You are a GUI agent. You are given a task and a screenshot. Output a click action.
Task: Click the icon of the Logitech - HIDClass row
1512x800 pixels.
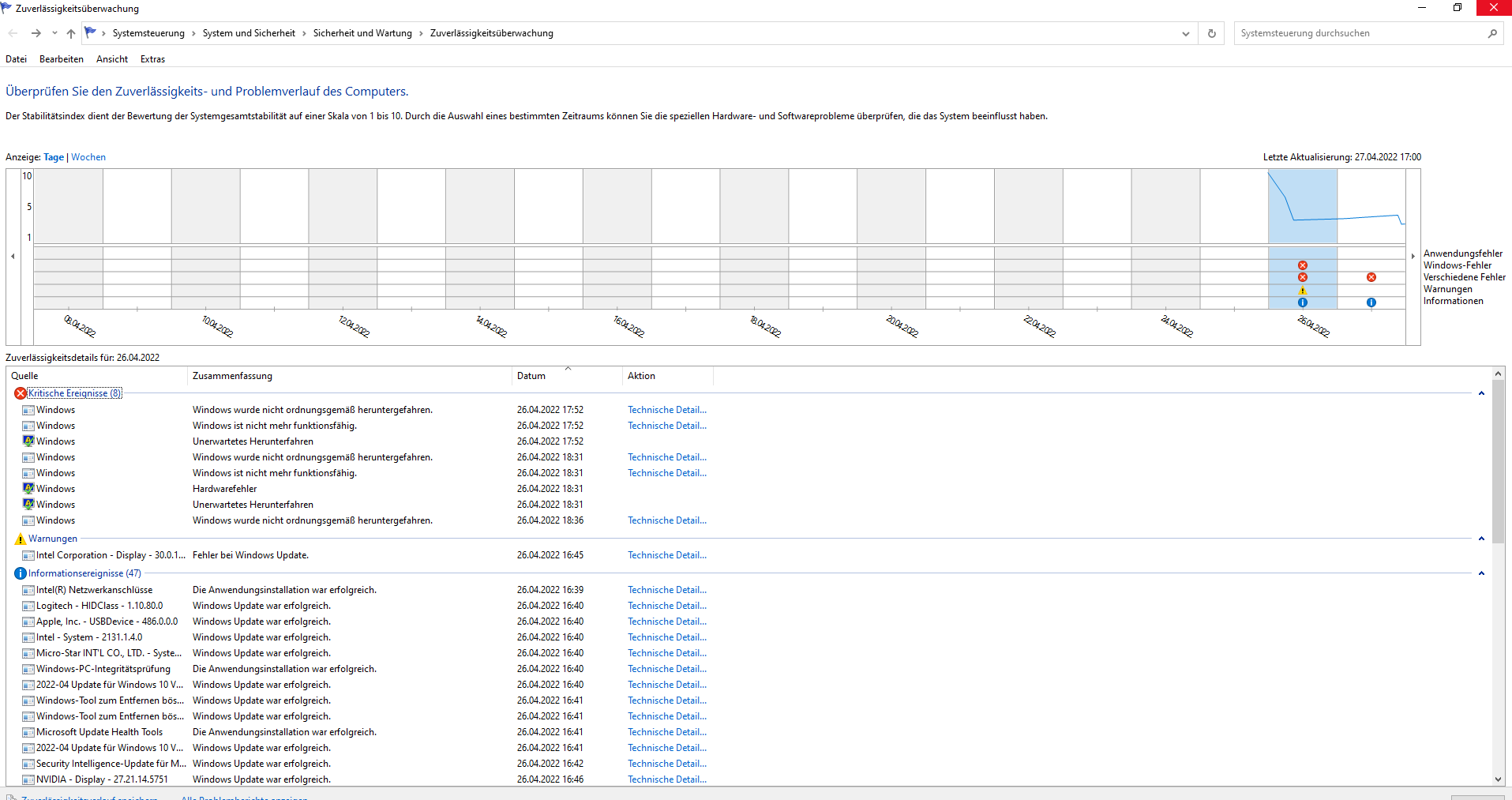tap(28, 606)
